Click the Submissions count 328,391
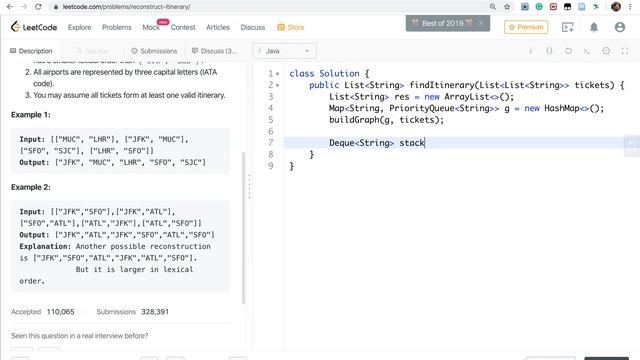The image size is (640, 360). (x=155, y=312)
